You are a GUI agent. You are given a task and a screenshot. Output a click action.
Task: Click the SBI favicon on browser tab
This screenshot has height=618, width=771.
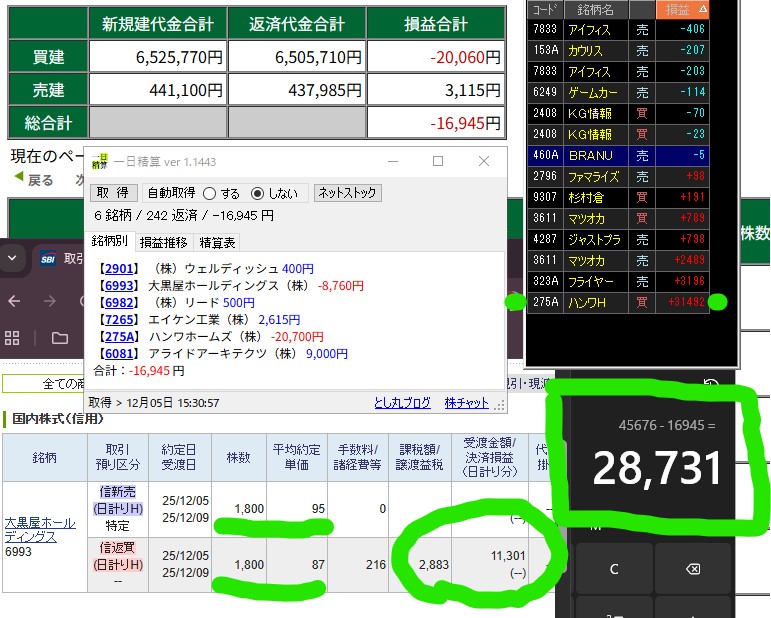45,258
